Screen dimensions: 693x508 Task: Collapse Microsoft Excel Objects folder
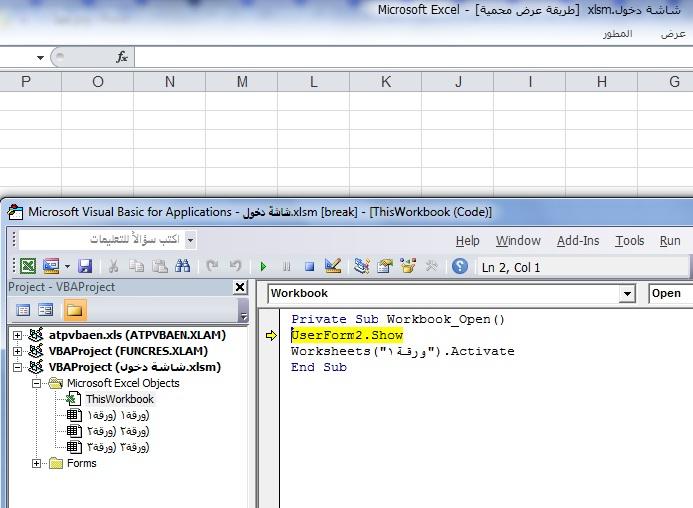tap(36, 383)
